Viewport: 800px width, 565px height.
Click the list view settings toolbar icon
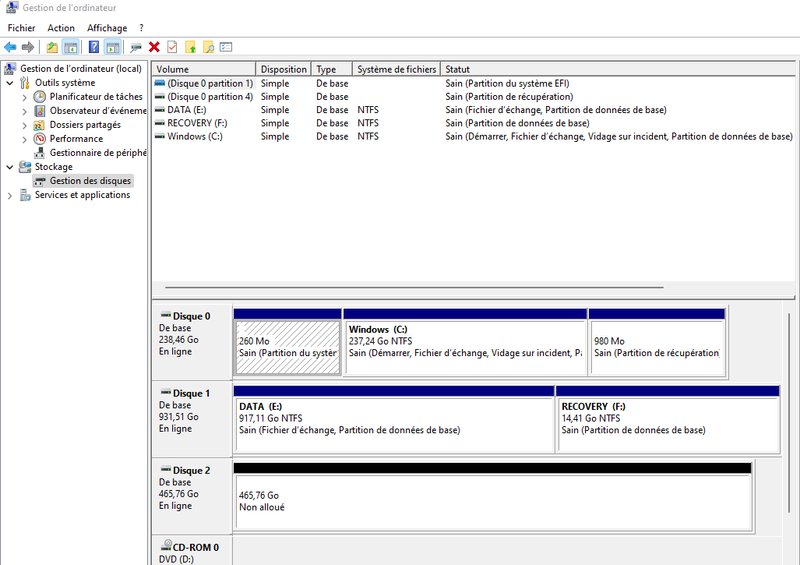pos(226,47)
